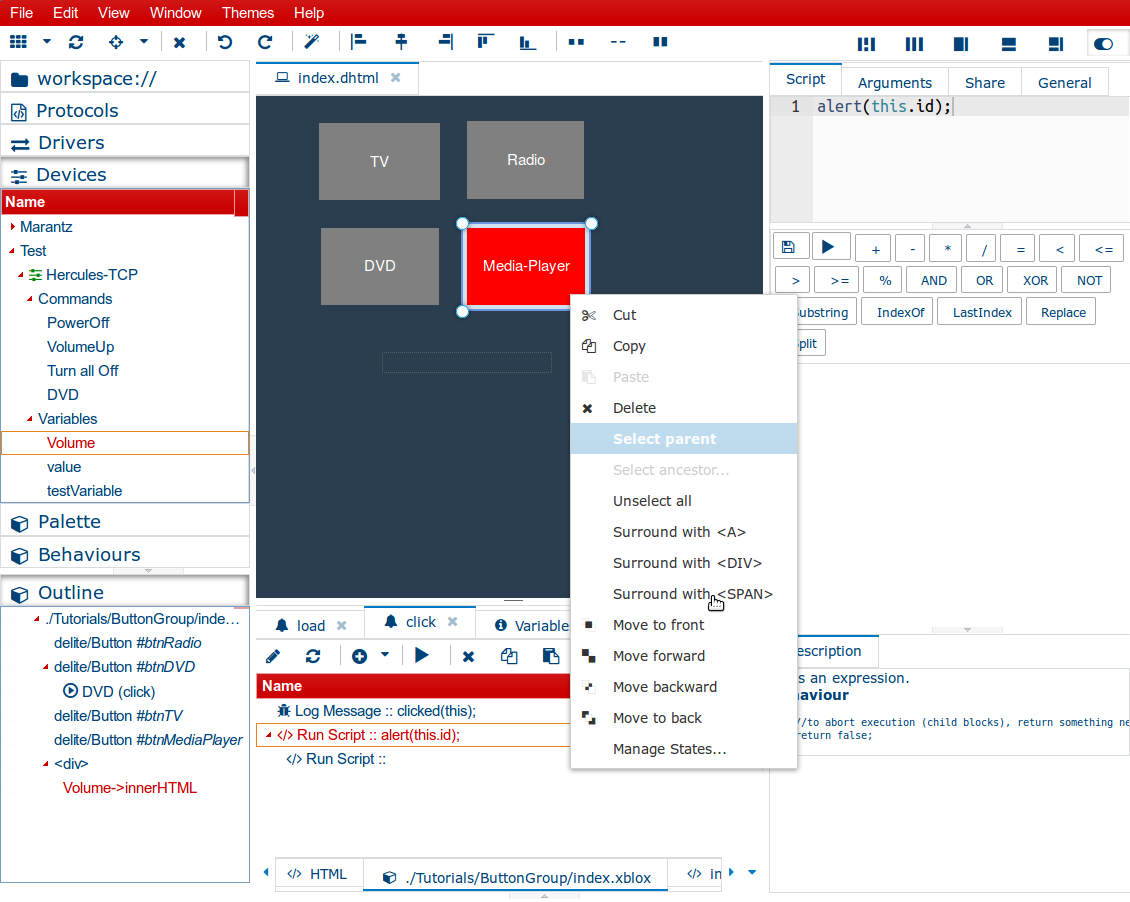Run the script with the play button

tap(829, 247)
